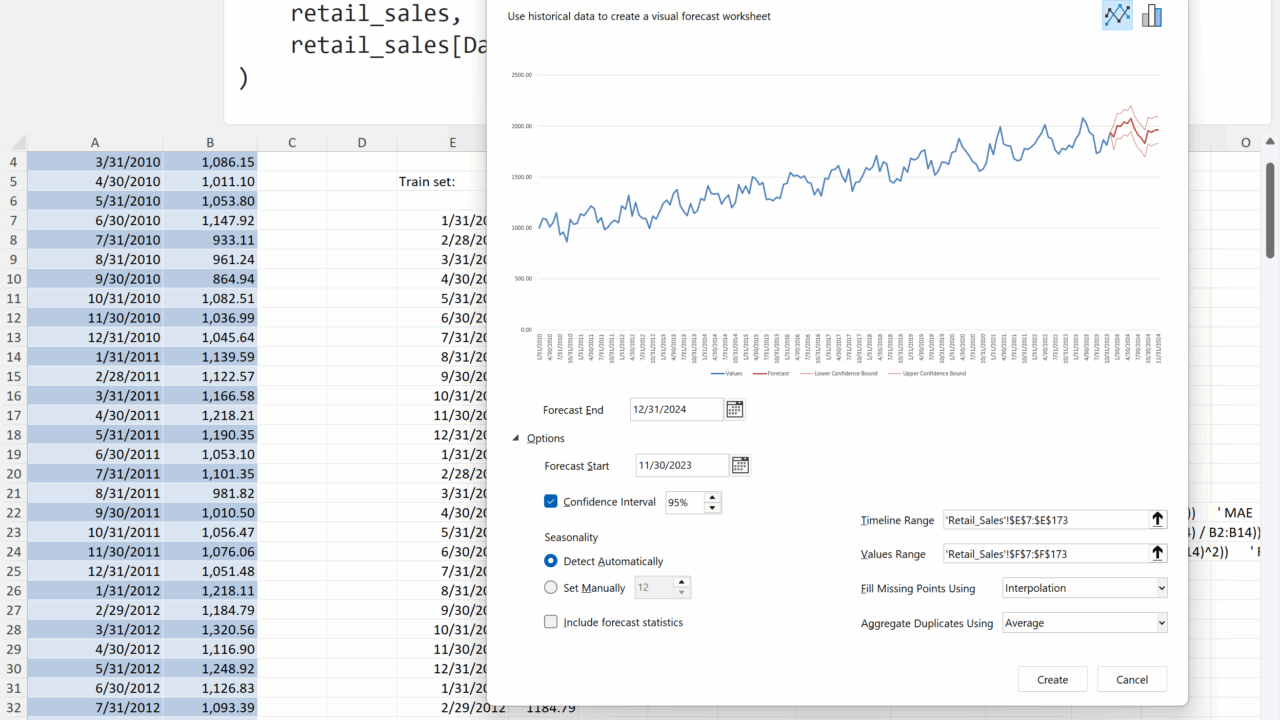The height and width of the screenshot is (720, 1280).
Task: Click the Values Range collapse-dialog arrow icon
Action: click(1158, 553)
